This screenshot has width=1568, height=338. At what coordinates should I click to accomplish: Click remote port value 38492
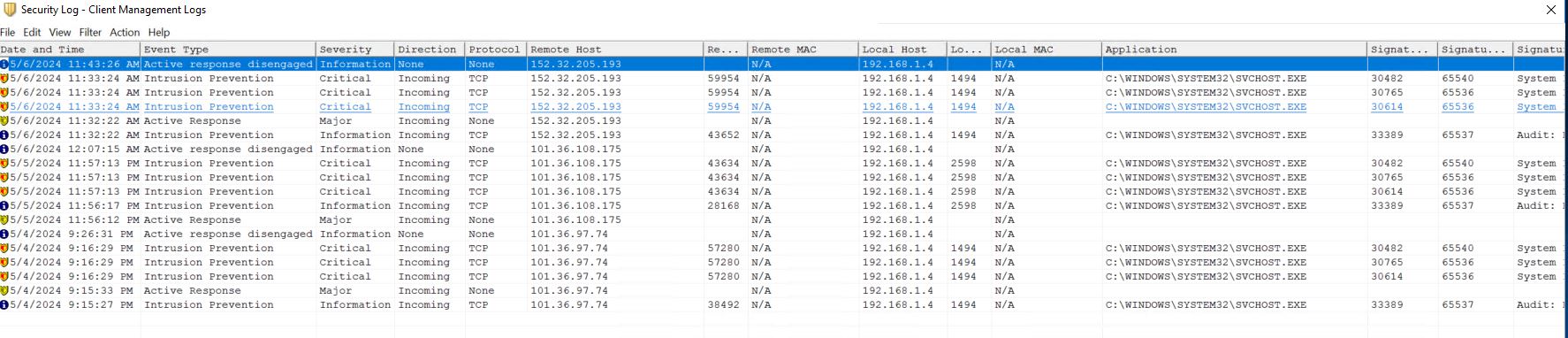[x=724, y=305]
